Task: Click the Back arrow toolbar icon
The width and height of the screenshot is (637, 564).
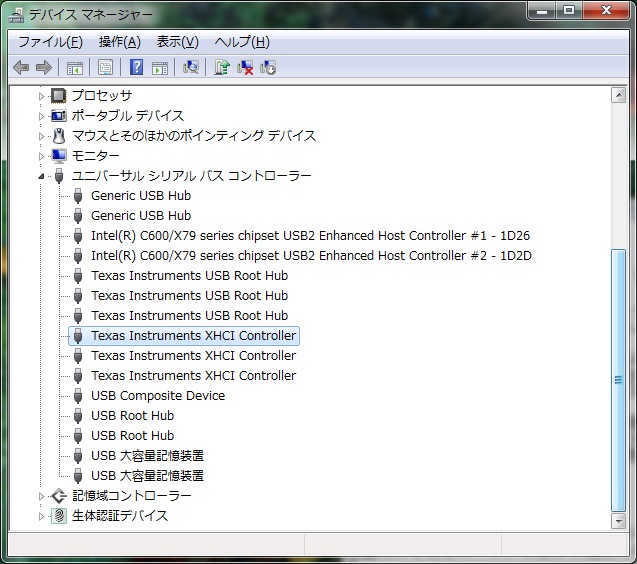Action: click(x=21, y=67)
